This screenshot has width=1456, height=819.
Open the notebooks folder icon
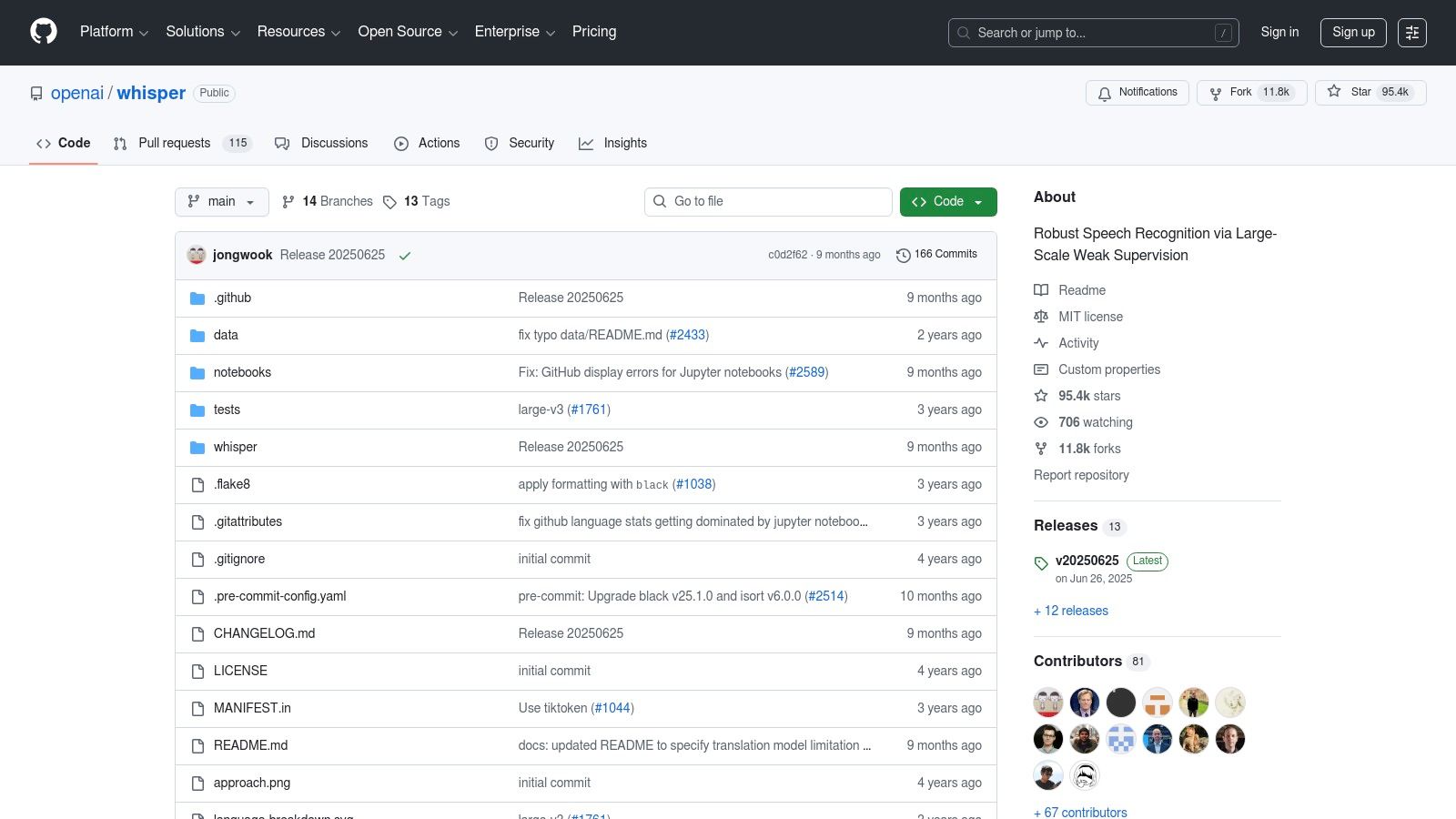point(197,373)
